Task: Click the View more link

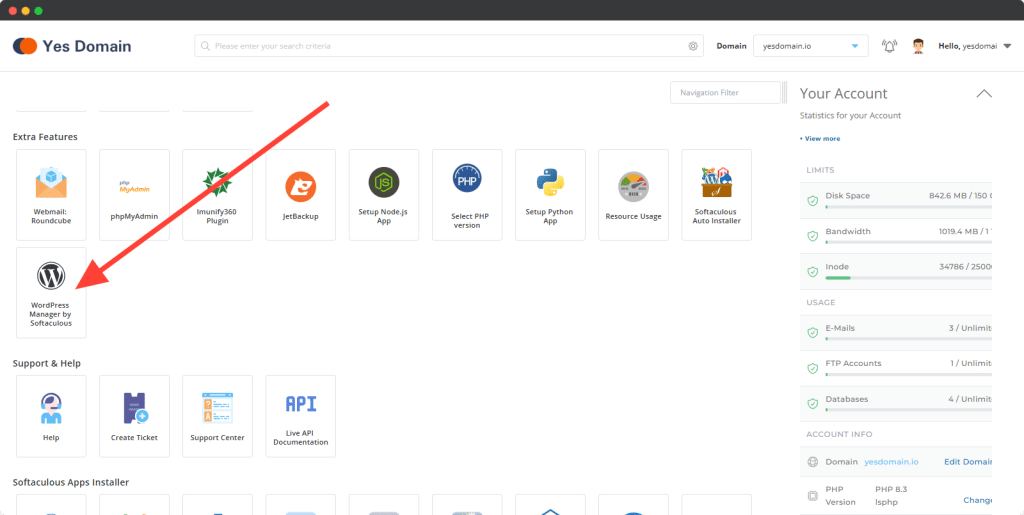Action: click(822, 138)
